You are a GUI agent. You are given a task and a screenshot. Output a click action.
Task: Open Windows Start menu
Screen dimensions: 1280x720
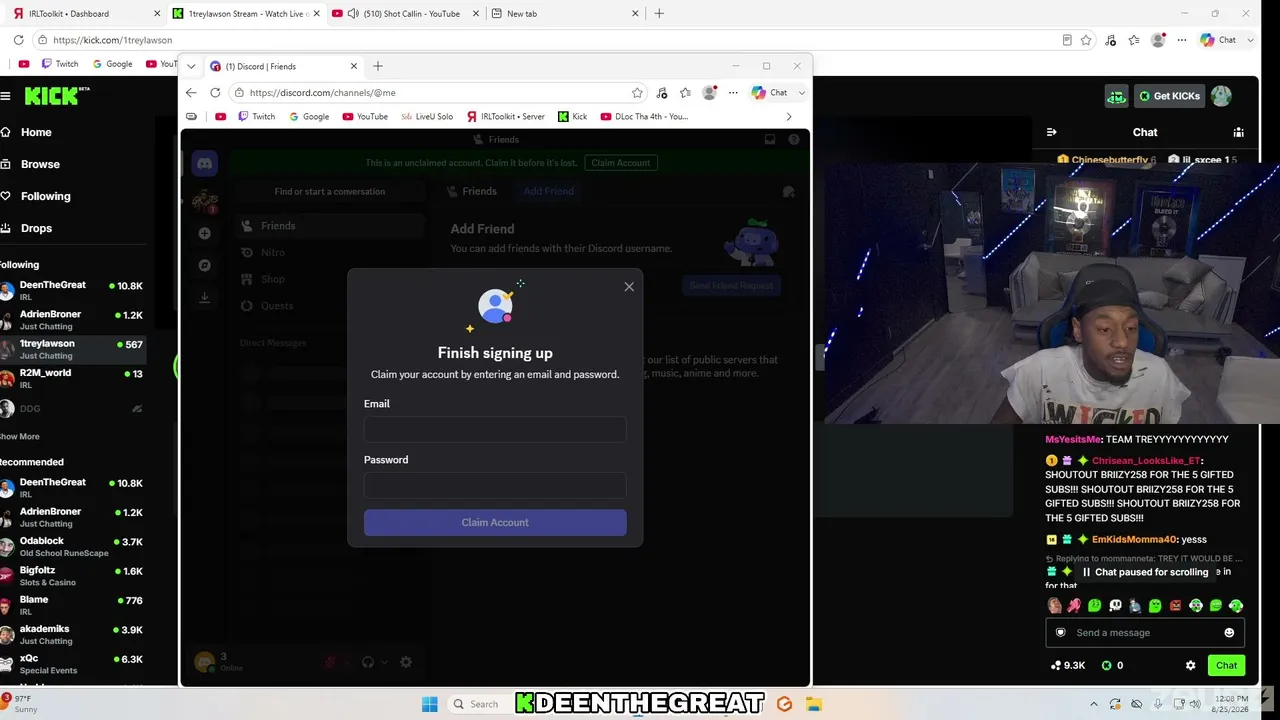(430, 704)
